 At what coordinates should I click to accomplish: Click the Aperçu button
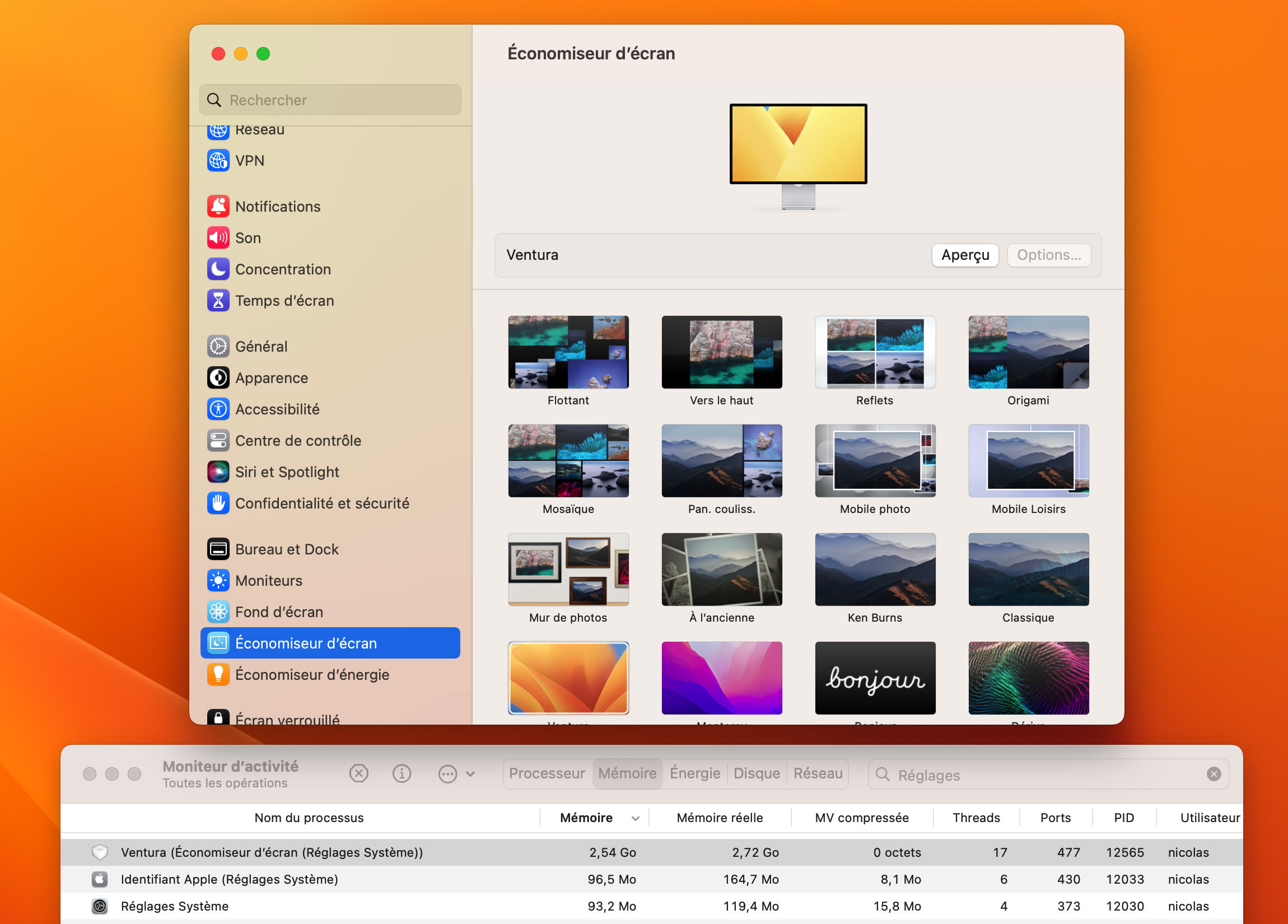[x=965, y=255]
